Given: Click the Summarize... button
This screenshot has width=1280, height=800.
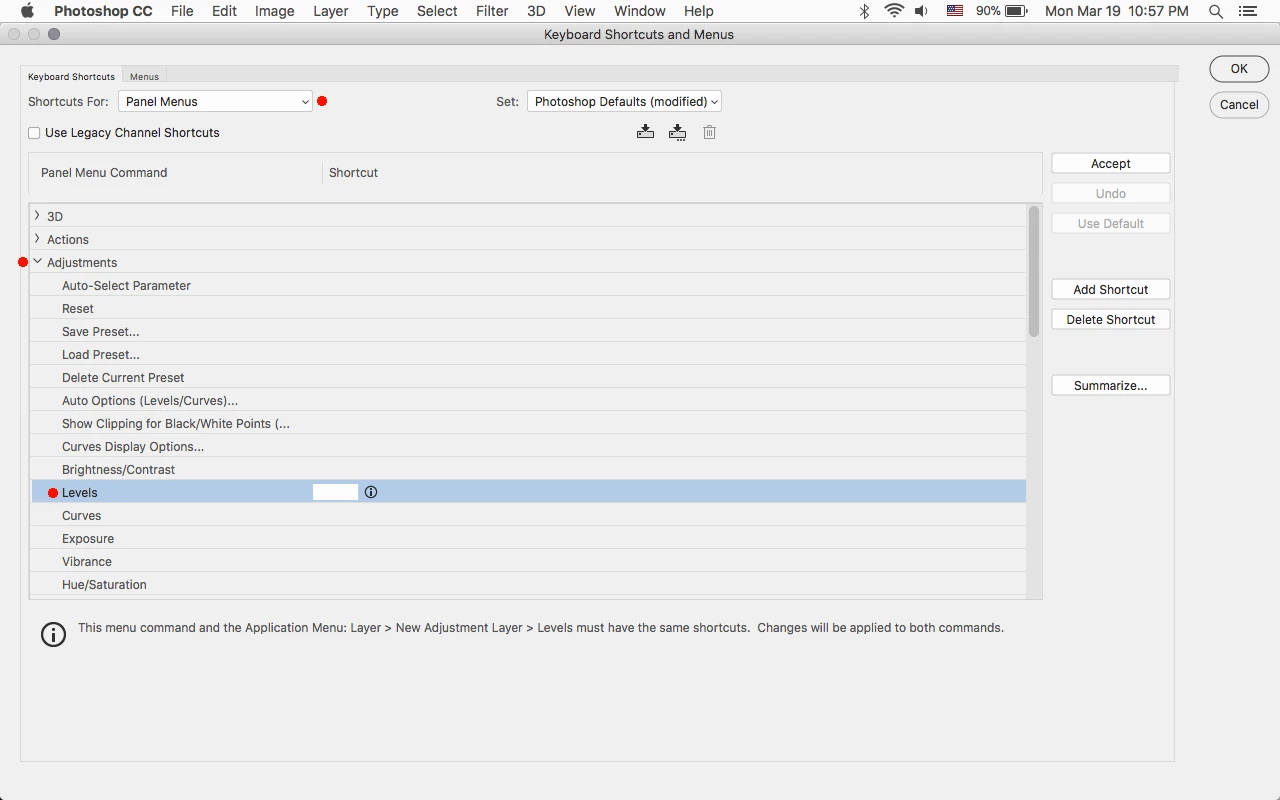Looking at the screenshot, I should tap(1111, 385).
